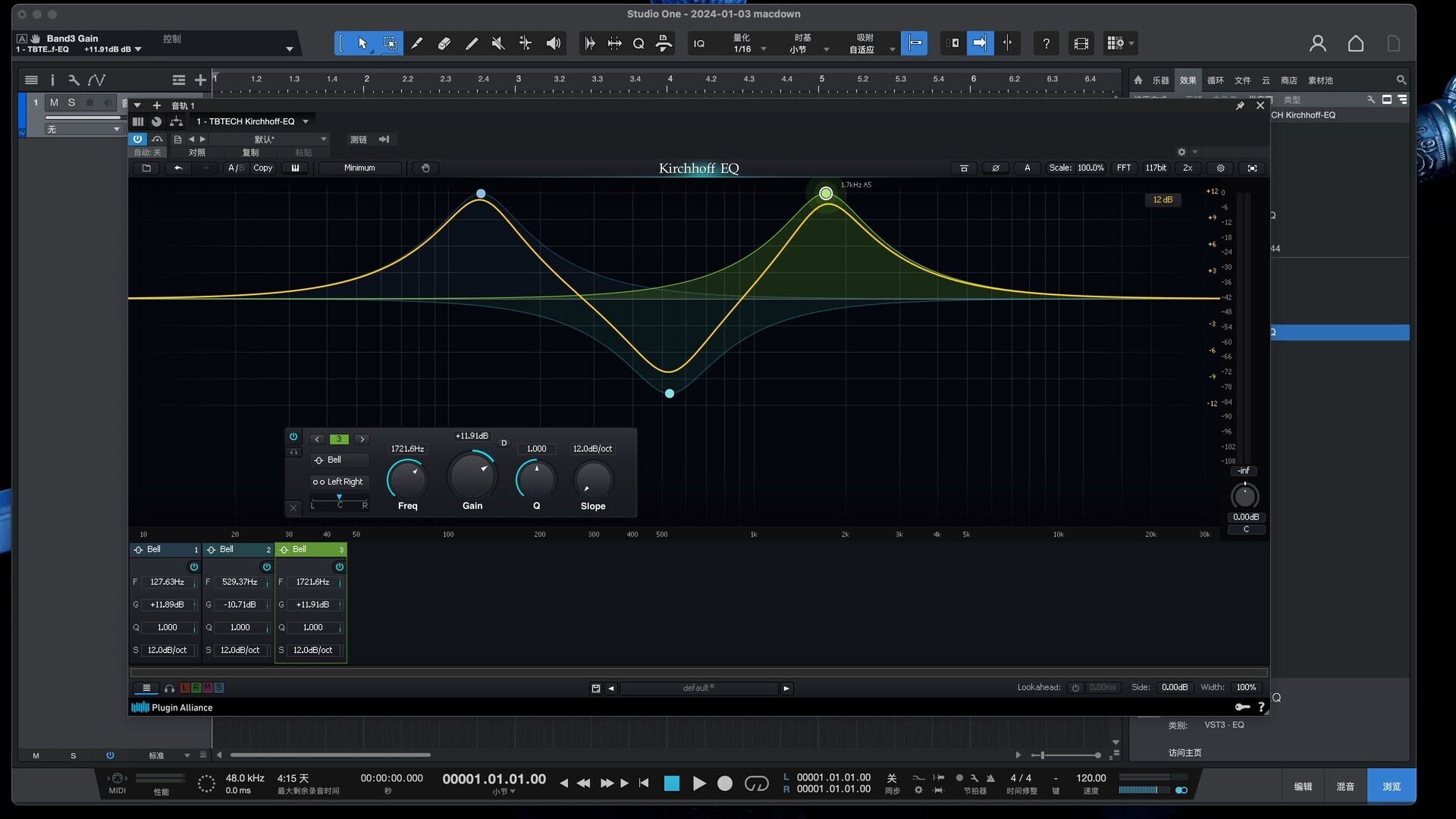Toggle power for Band 3 at 1721.6Hz
The image size is (1456, 819).
pos(339,566)
